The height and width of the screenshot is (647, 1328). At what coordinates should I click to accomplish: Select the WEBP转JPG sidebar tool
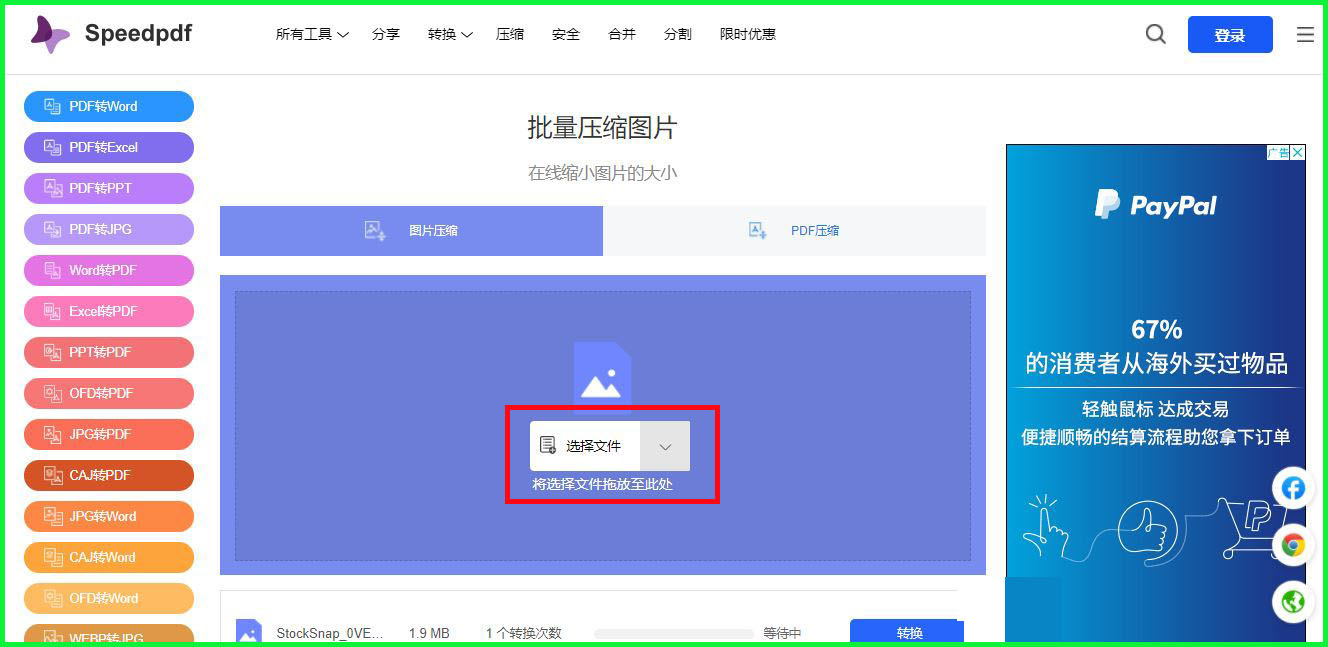point(108,636)
